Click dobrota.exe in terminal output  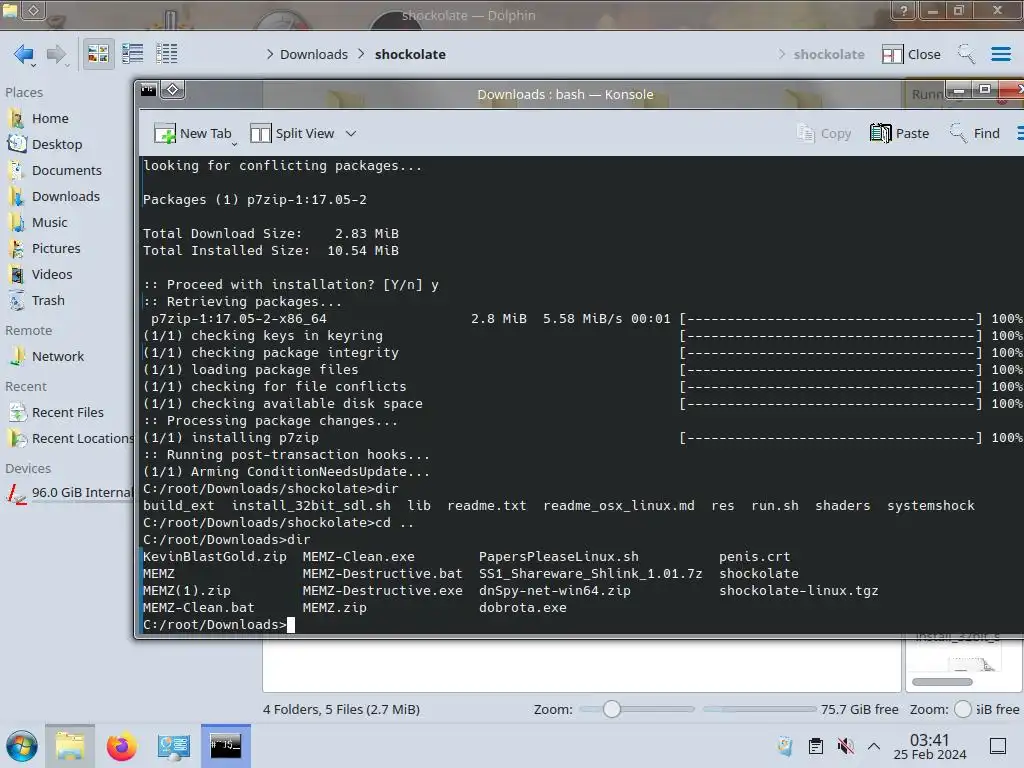click(522, 608)
